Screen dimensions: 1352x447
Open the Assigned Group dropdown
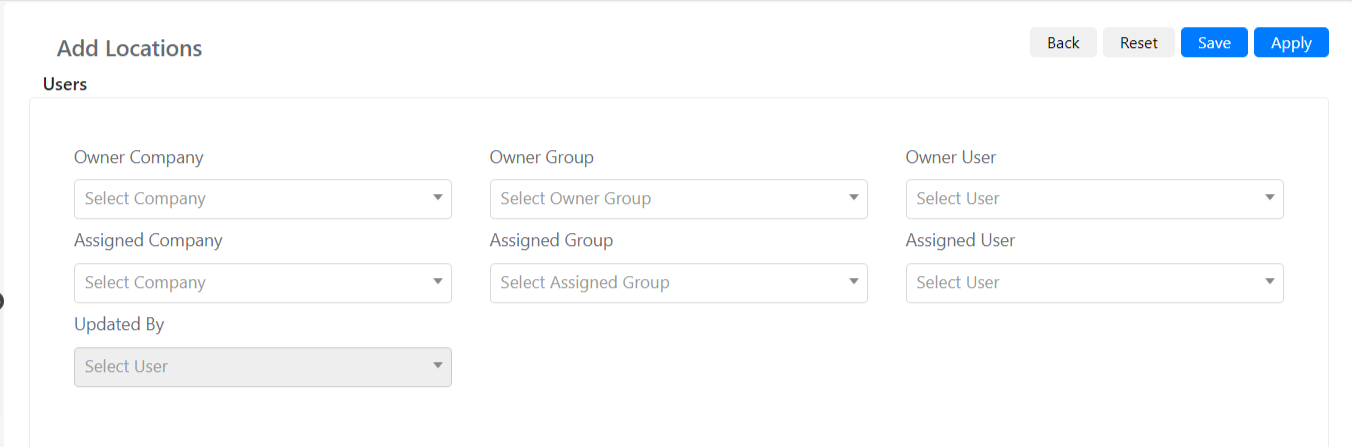(679, 283)
